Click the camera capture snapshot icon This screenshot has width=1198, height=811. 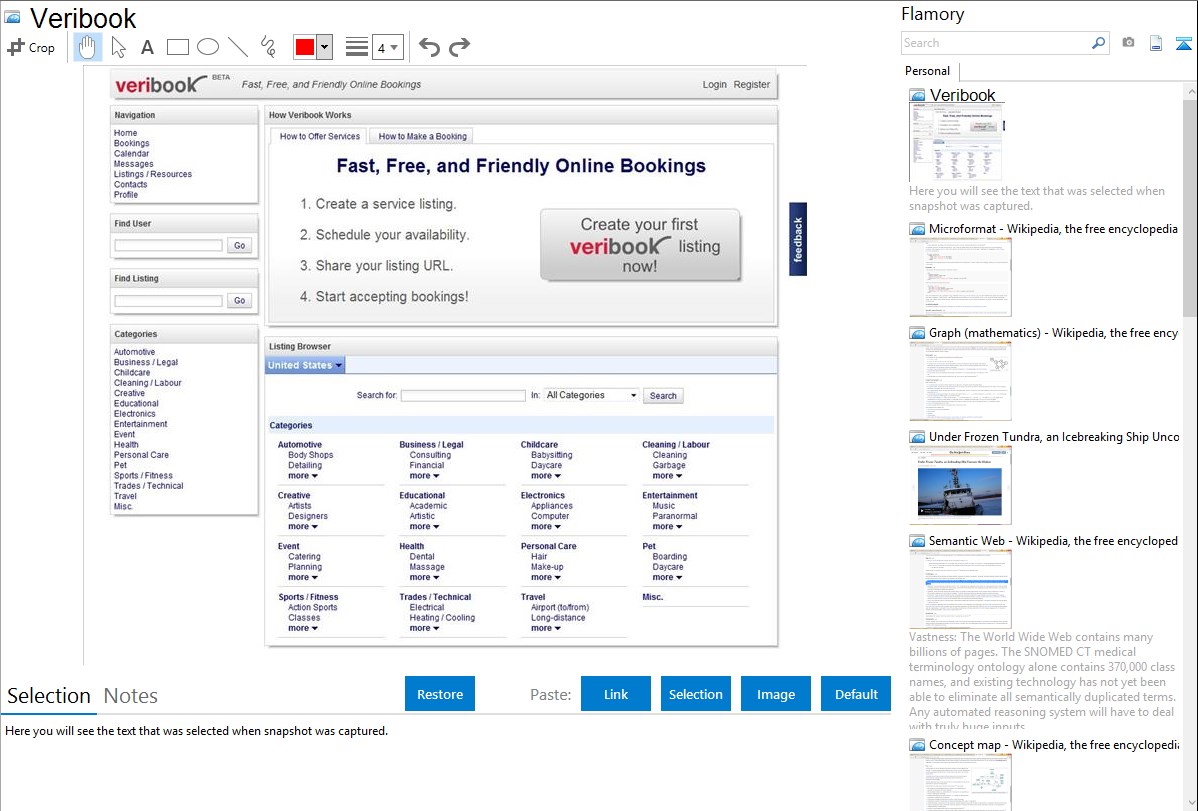(x=1128, y=43)
